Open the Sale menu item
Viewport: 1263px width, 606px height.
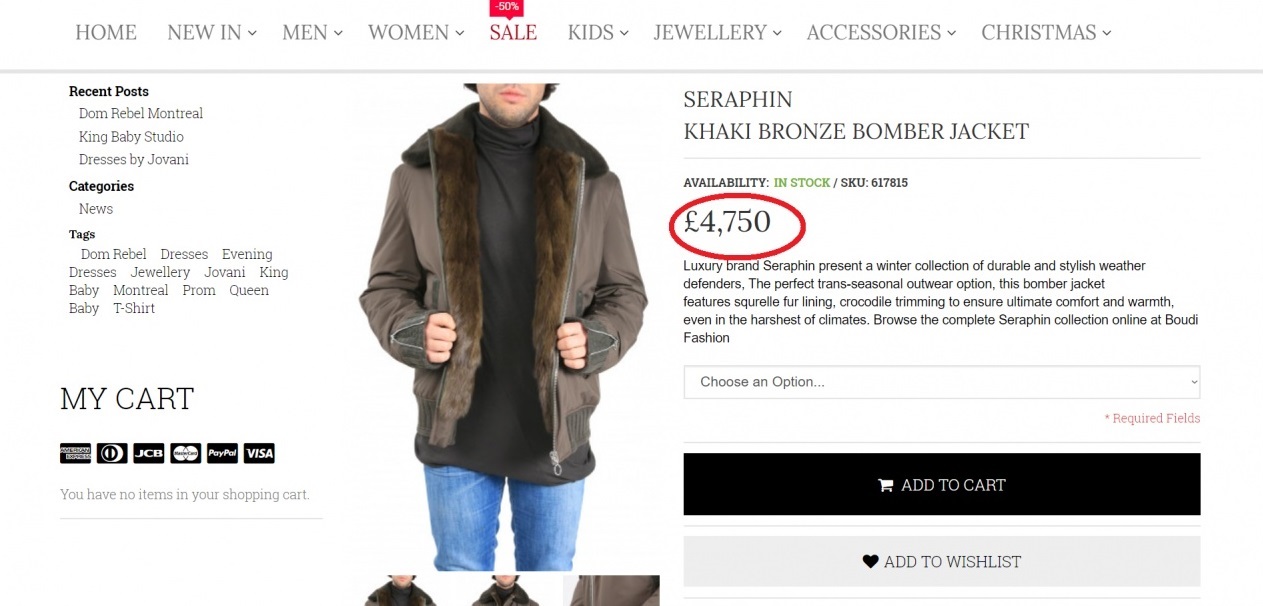coord(513,33)
